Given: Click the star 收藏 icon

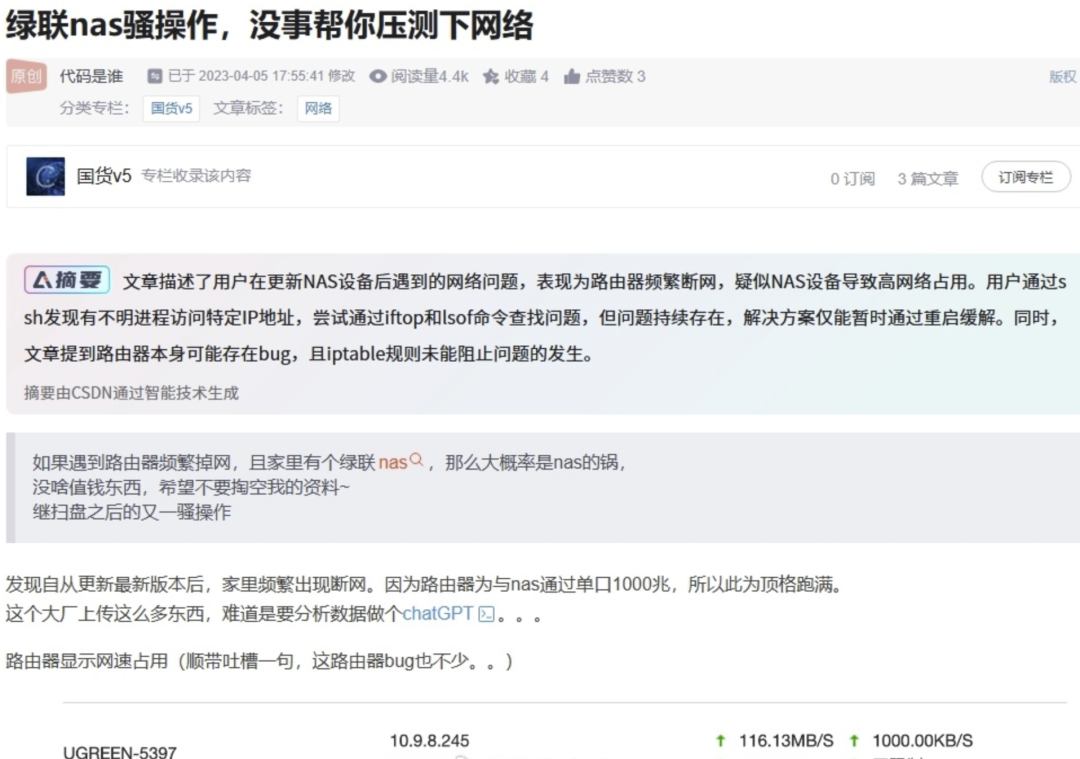Looking at the screenshot, I should click(490, 76).
